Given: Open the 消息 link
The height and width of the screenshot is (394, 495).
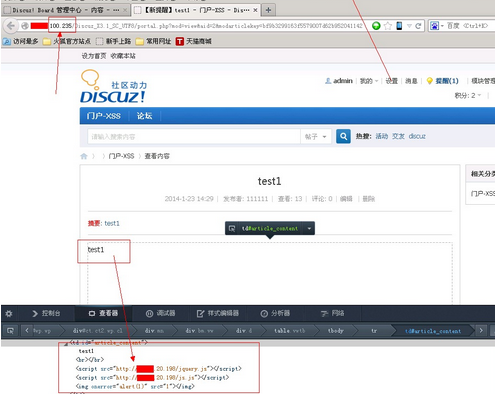Looking at the screenshot, I should coord(411,81).
